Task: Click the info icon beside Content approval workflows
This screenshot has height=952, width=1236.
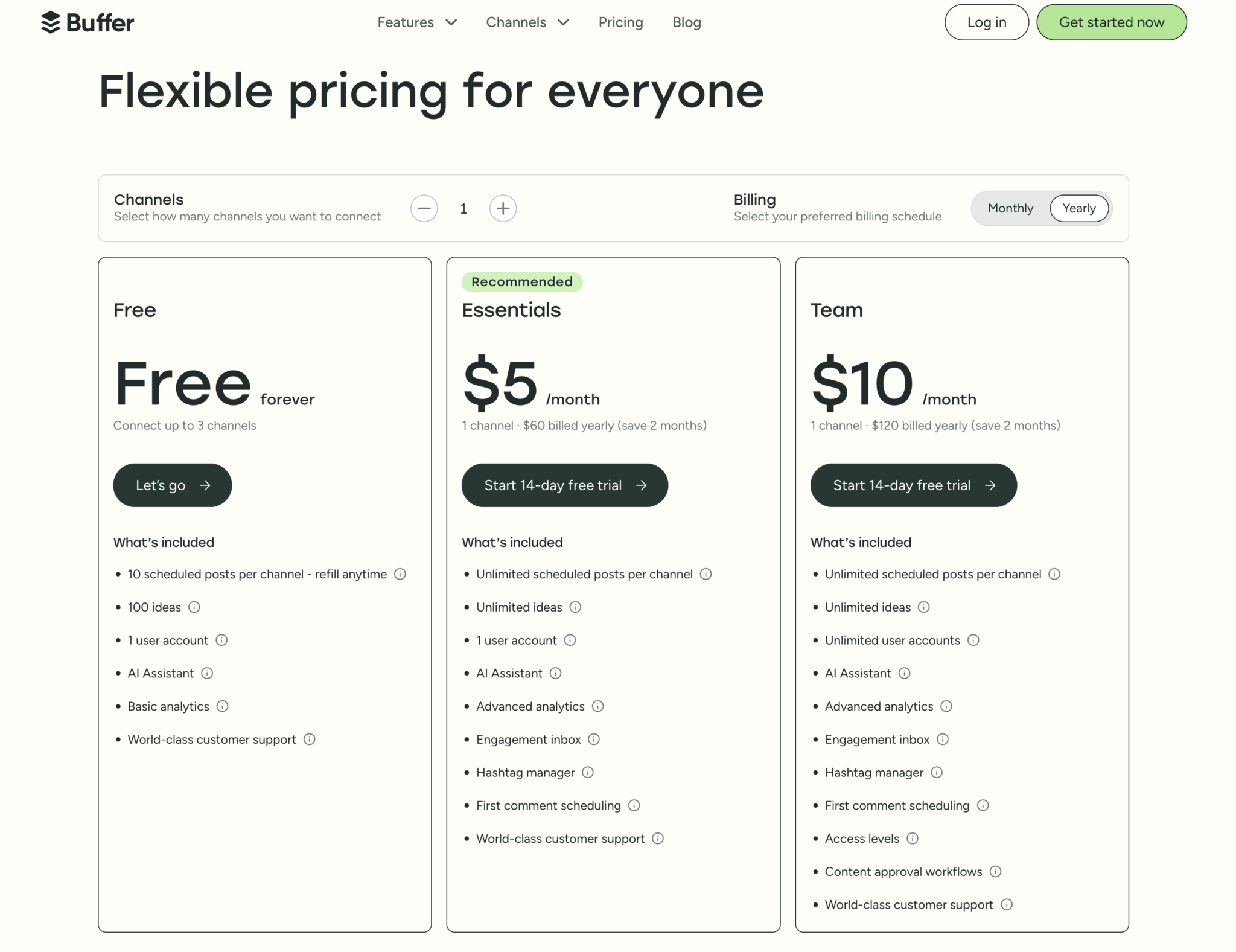Action: 995,871
